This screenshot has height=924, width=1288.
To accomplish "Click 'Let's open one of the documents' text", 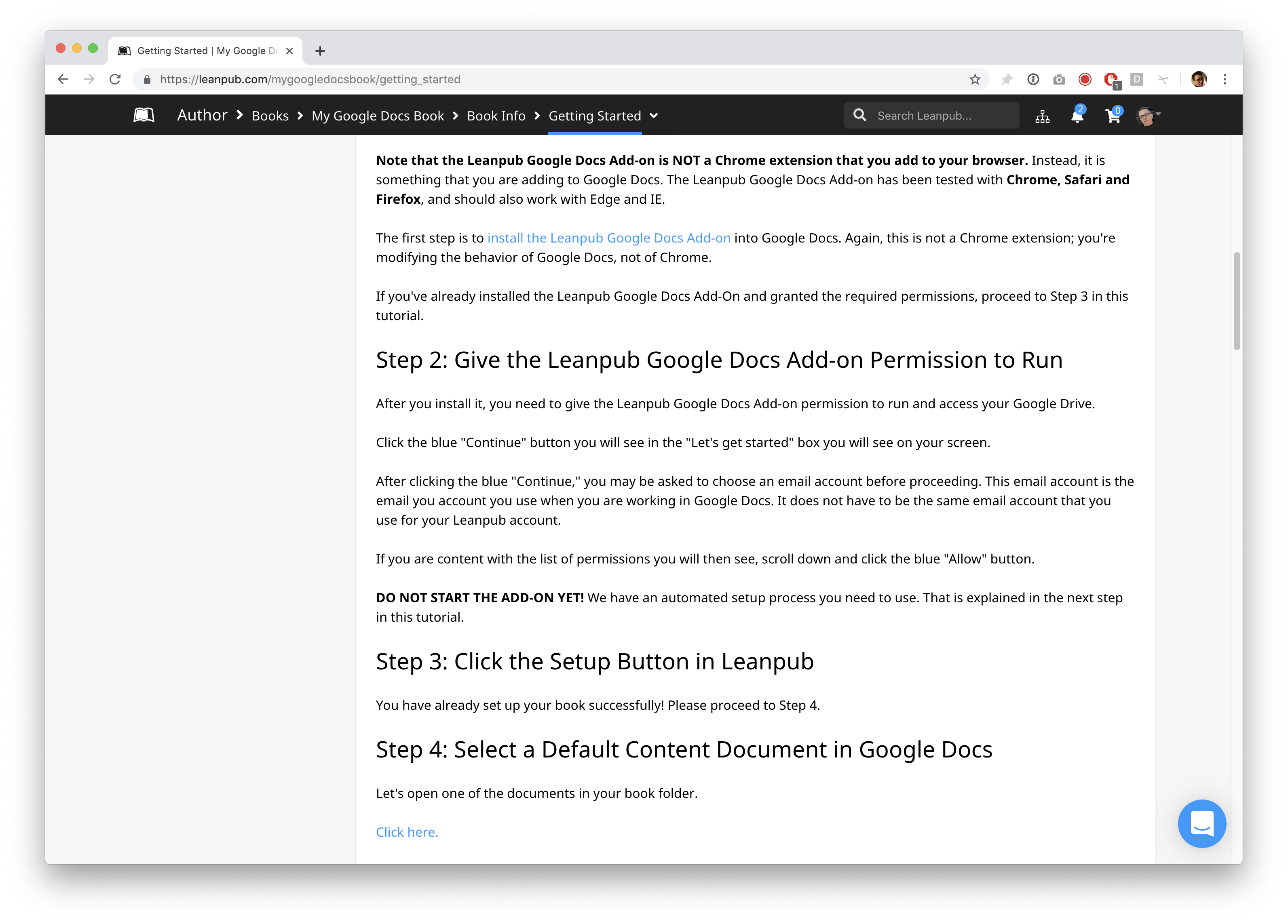I will (x=537, y=793).
